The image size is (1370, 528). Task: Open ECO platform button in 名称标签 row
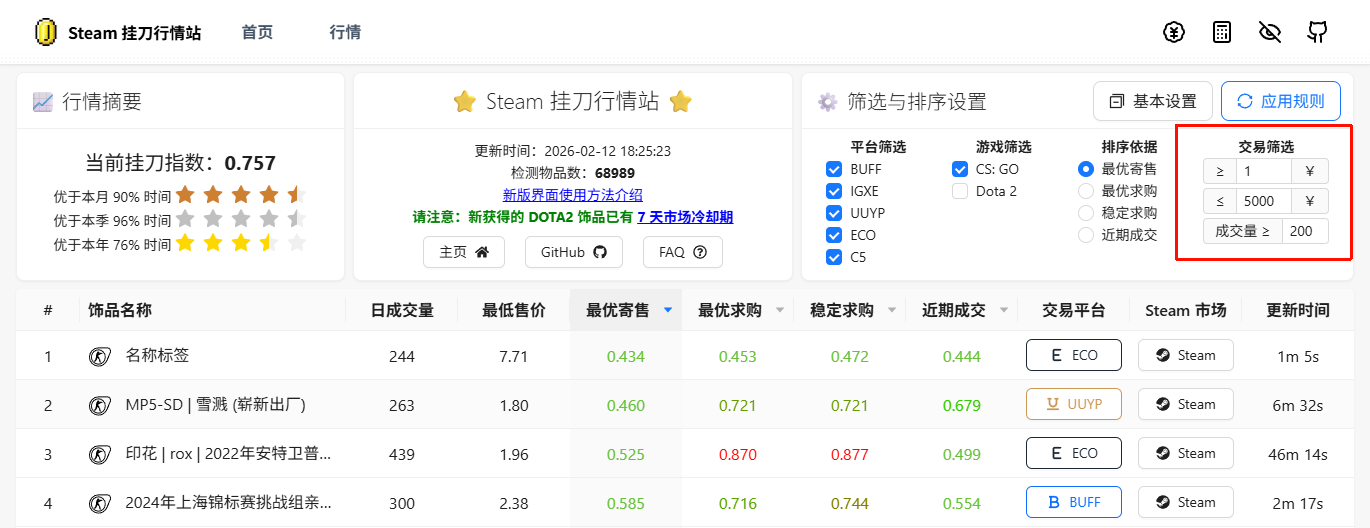(1074, 355)
